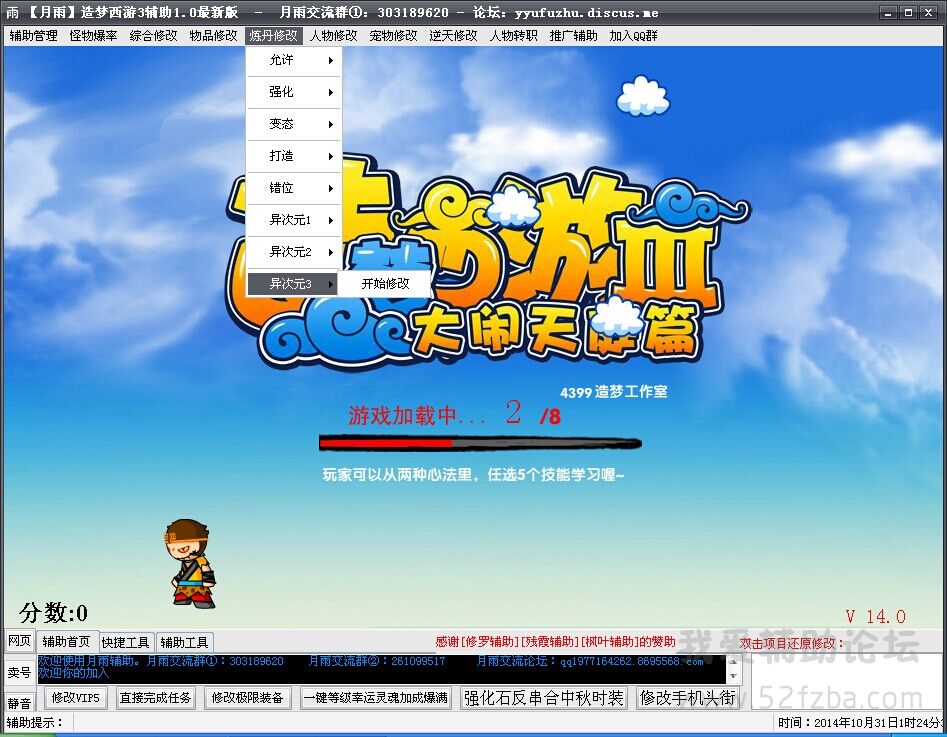This screenshot has width=947, height=737.
Task: Switch to the 辅助首页 tab
Action: (66, 642)
